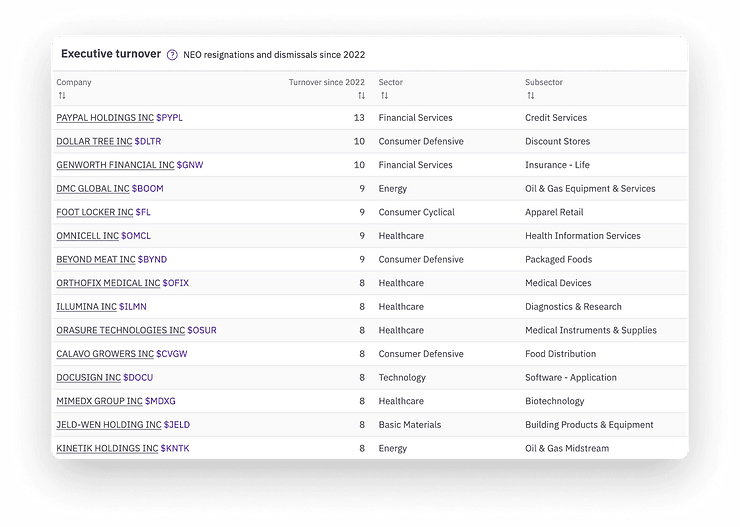Screen dimensions: 740x527
Task: Click the Executive turnover heading
Action: 111,54
